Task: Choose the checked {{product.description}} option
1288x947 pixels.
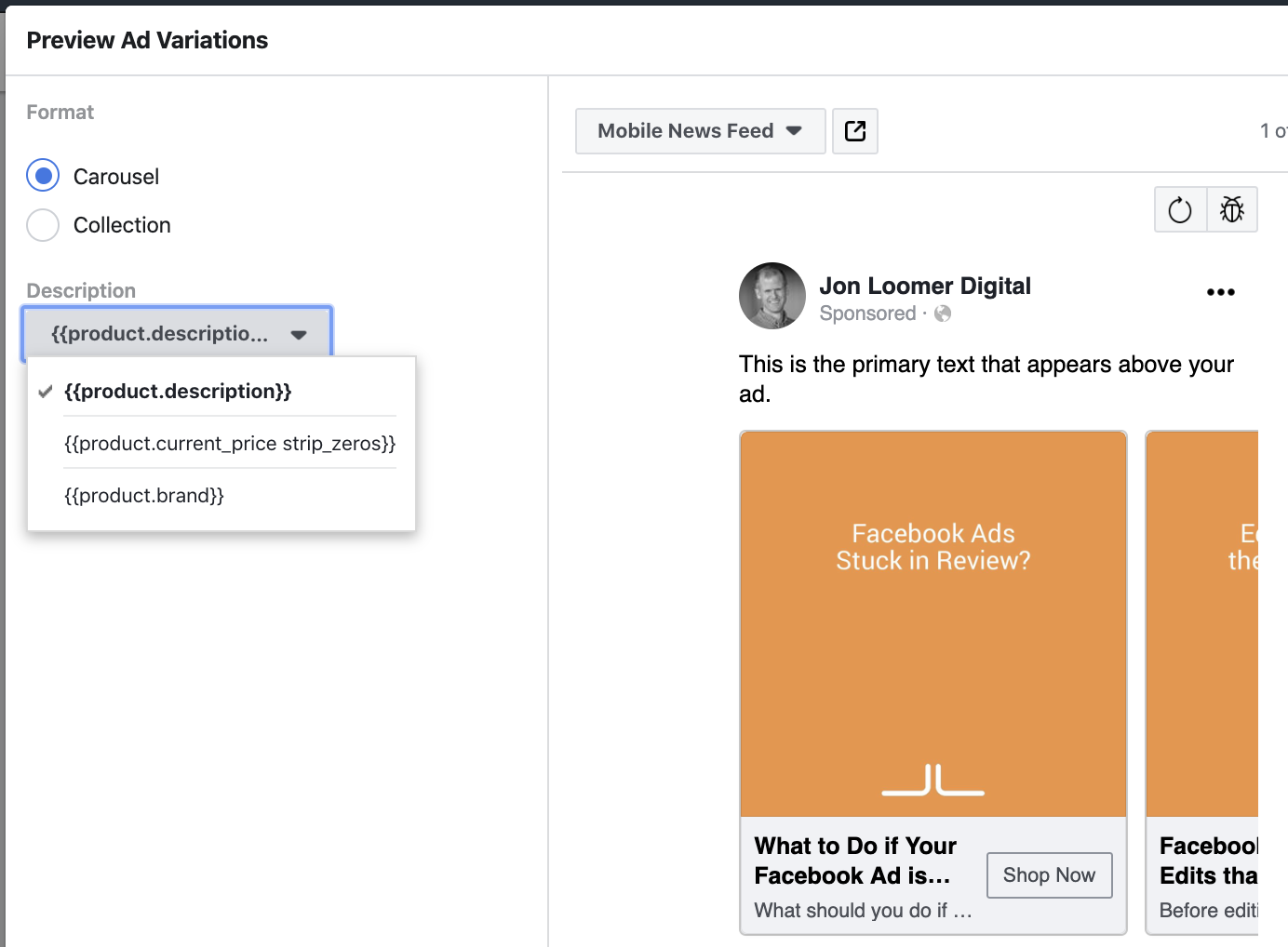Action: point(178,392)
